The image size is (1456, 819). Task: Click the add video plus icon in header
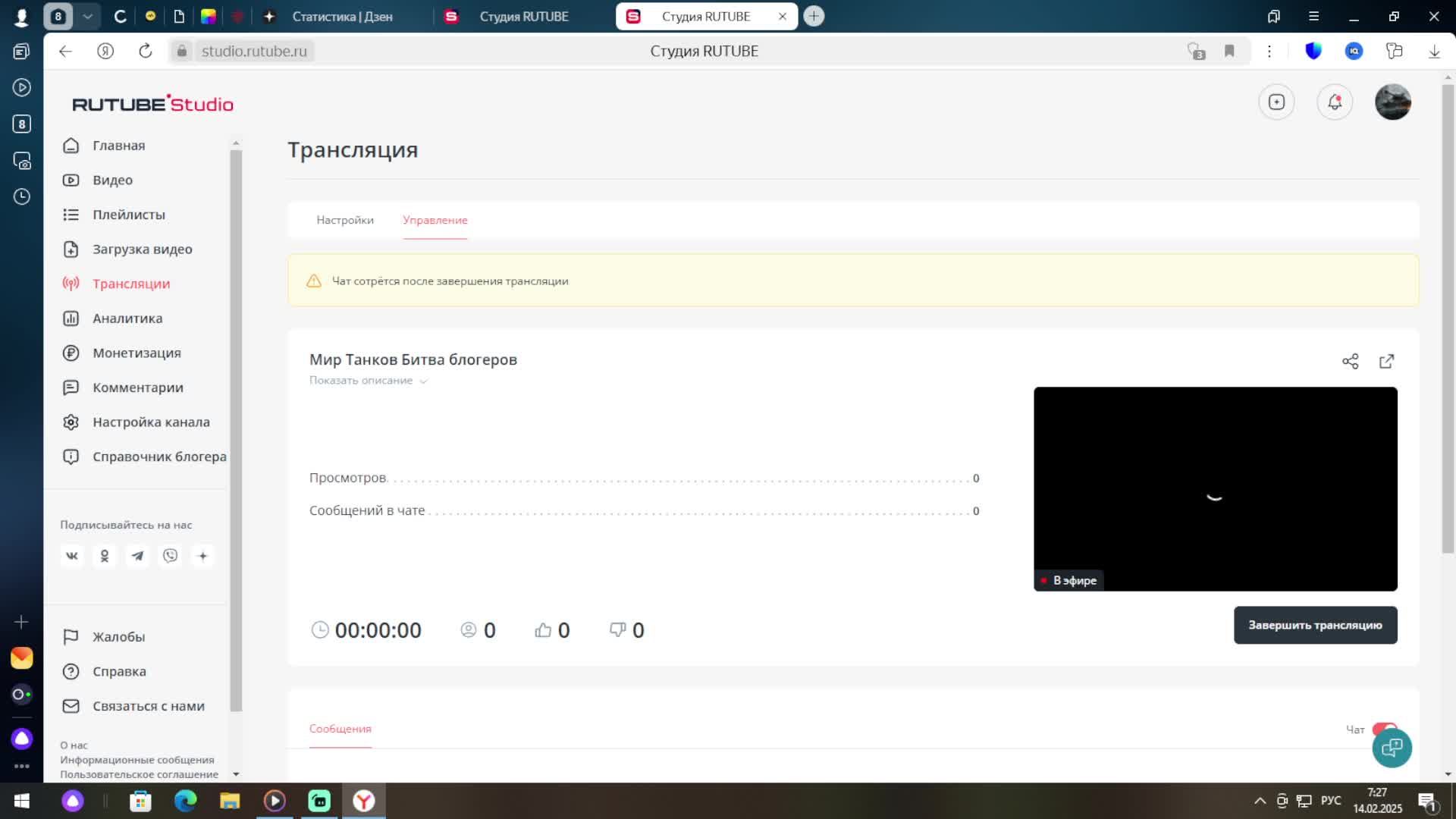1276,102
